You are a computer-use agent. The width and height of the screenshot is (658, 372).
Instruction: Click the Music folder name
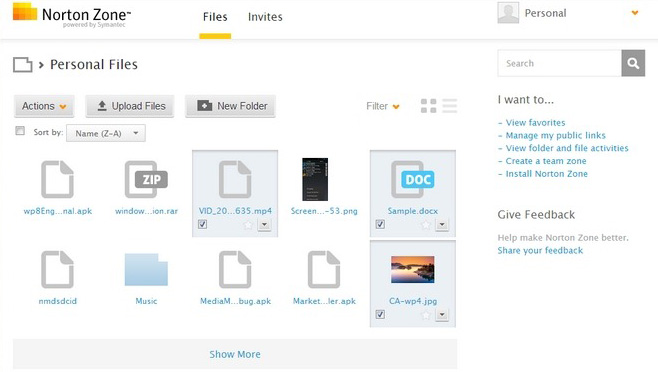(x=146, y=301)
